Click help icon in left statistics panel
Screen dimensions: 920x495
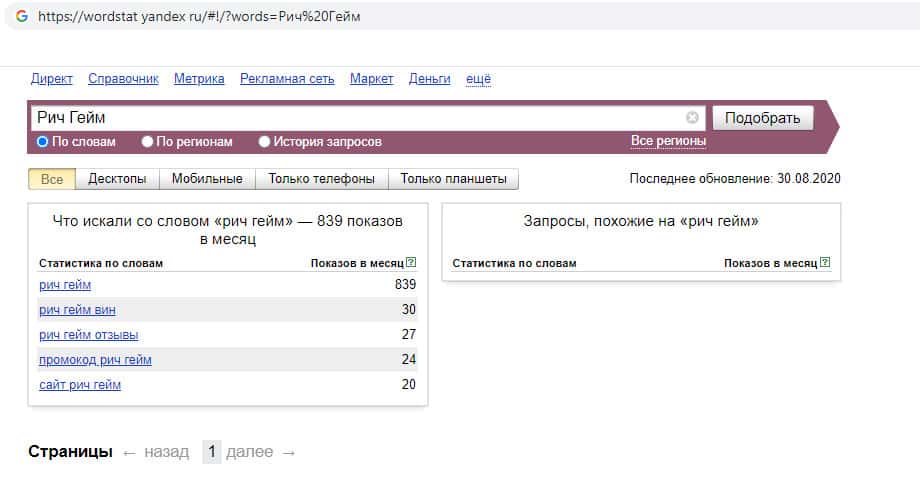tap(411, 263)
